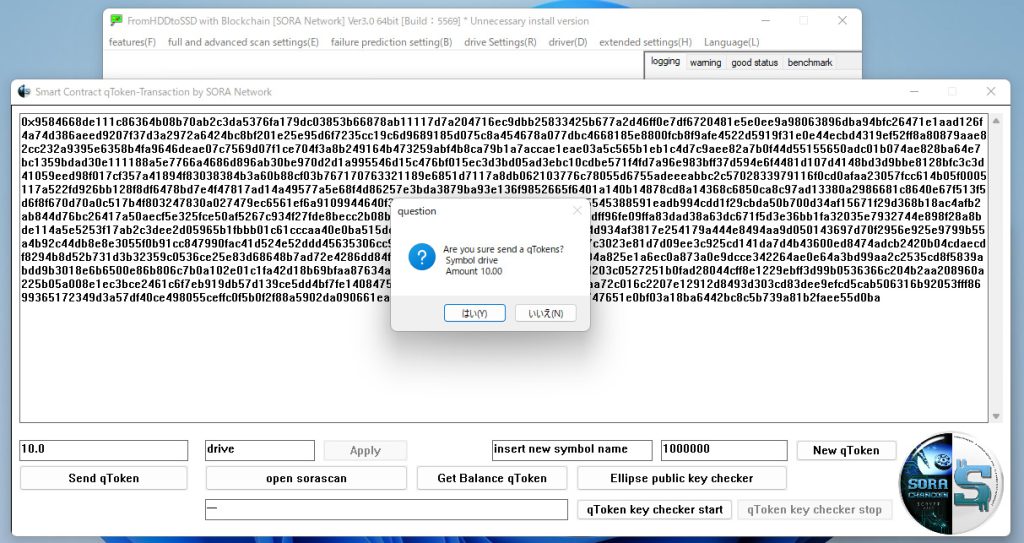
Task: Focus the insert new symbol name field
Action: pyautogui.click(x=572, y=450)
